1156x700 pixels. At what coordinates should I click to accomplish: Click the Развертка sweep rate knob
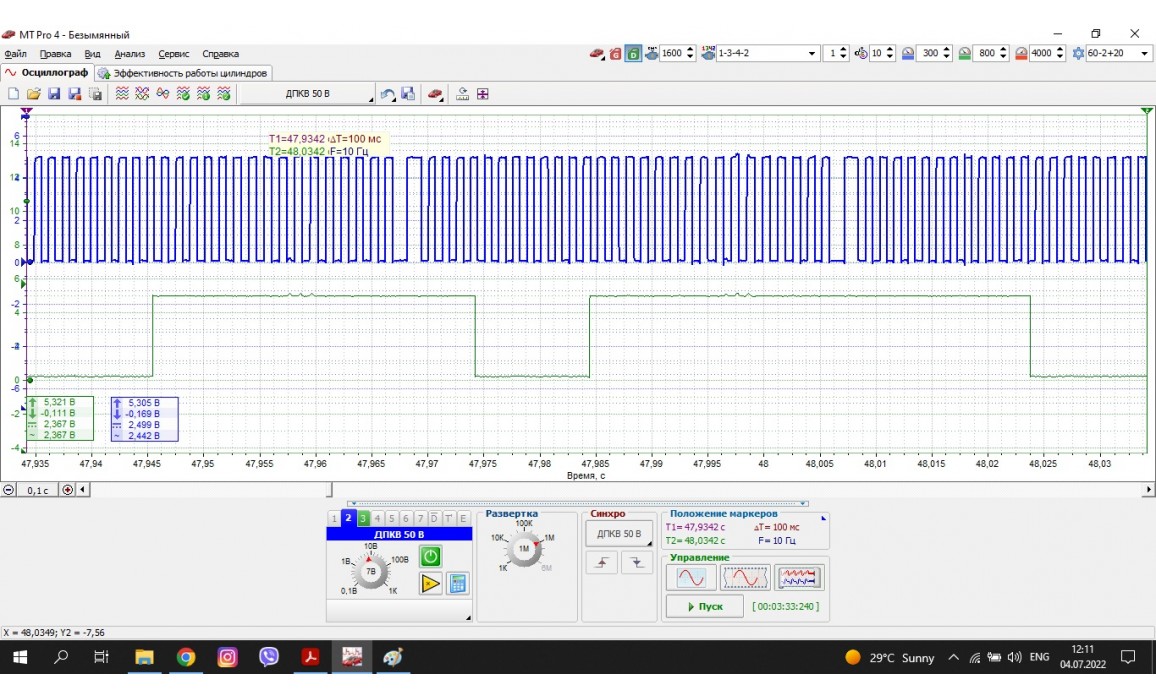click(x=523, y=549)
